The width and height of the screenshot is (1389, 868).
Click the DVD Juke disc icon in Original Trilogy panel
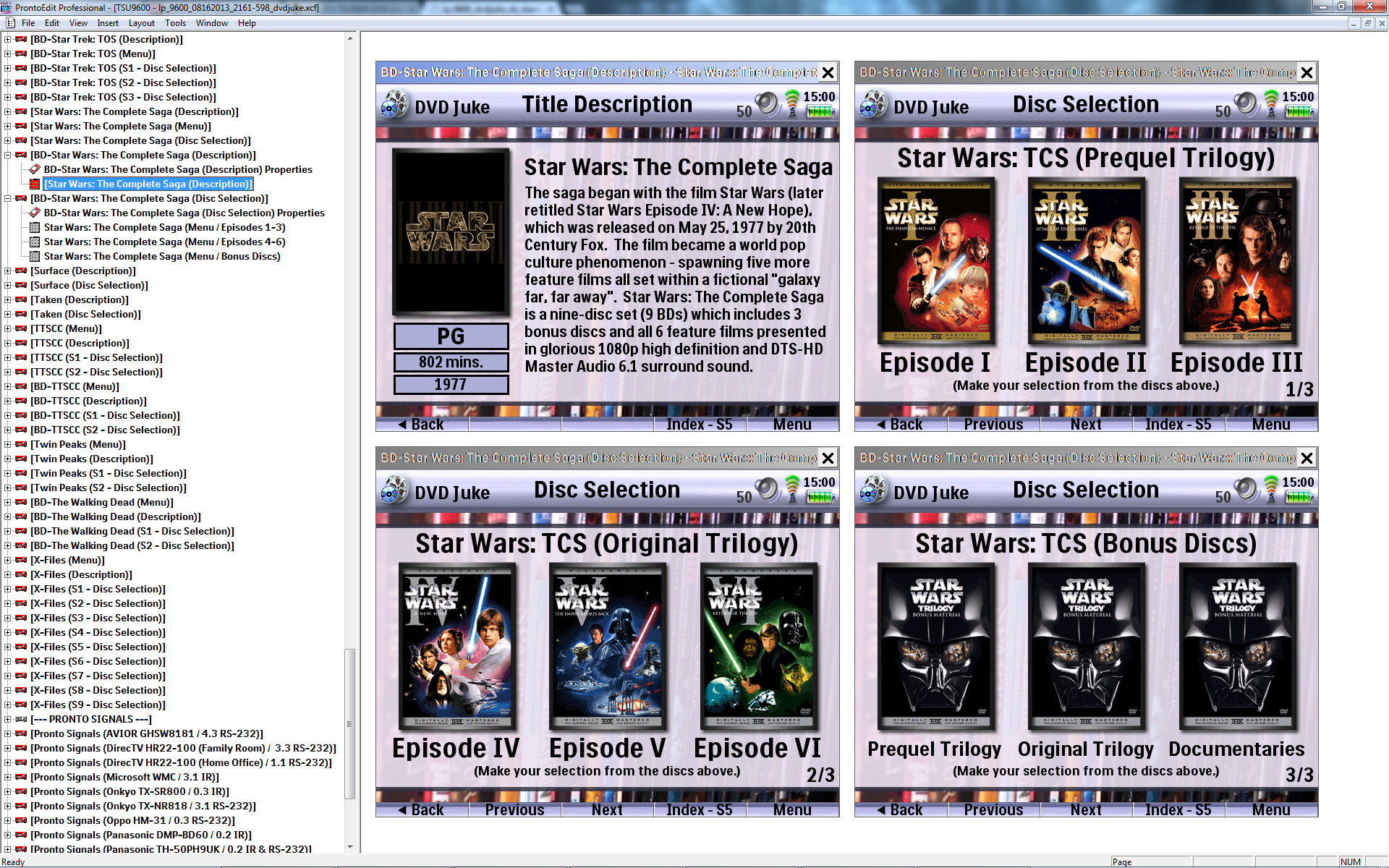(394, 490)
